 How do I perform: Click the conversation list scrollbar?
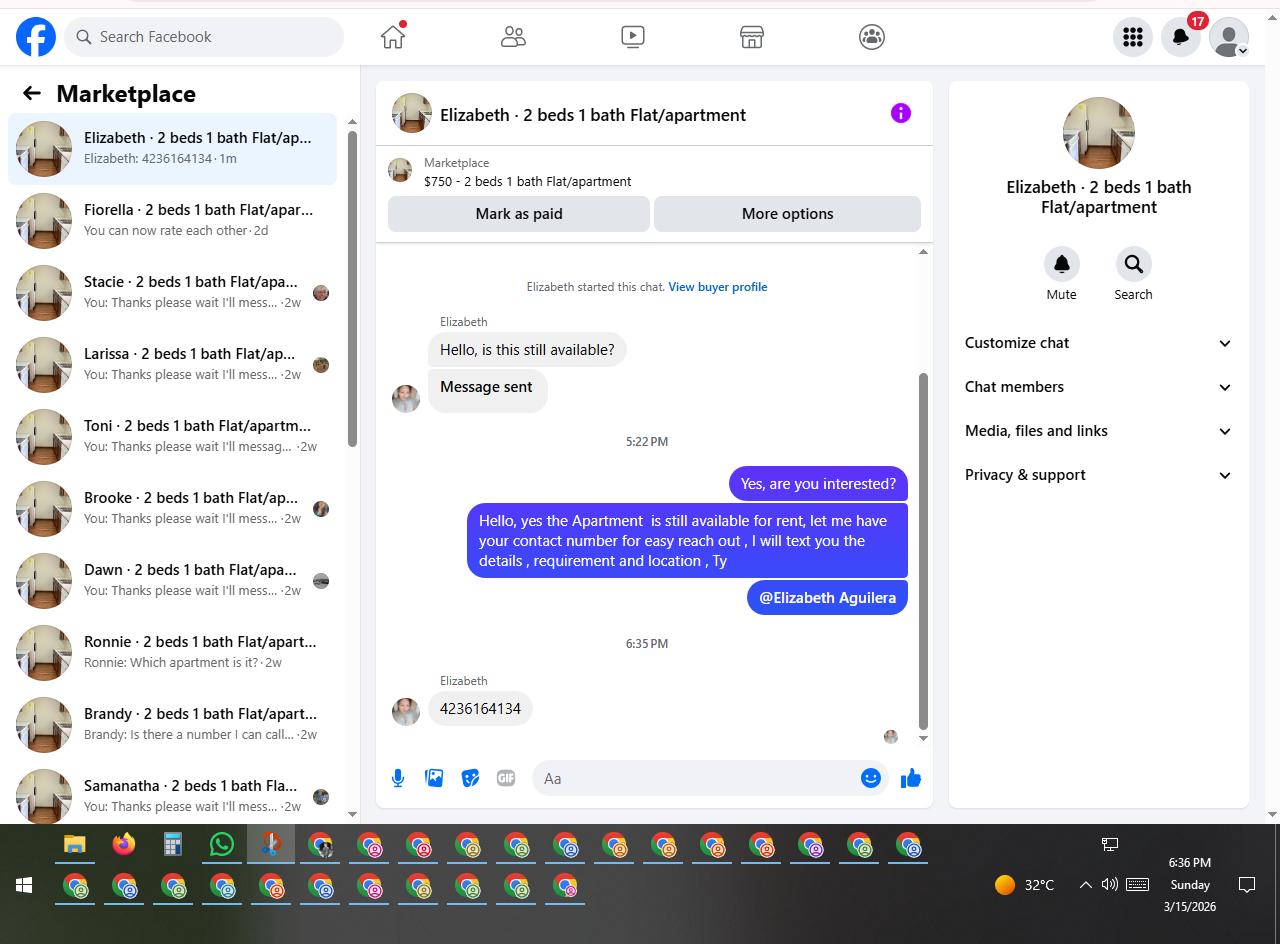click(x=352, y=290)
